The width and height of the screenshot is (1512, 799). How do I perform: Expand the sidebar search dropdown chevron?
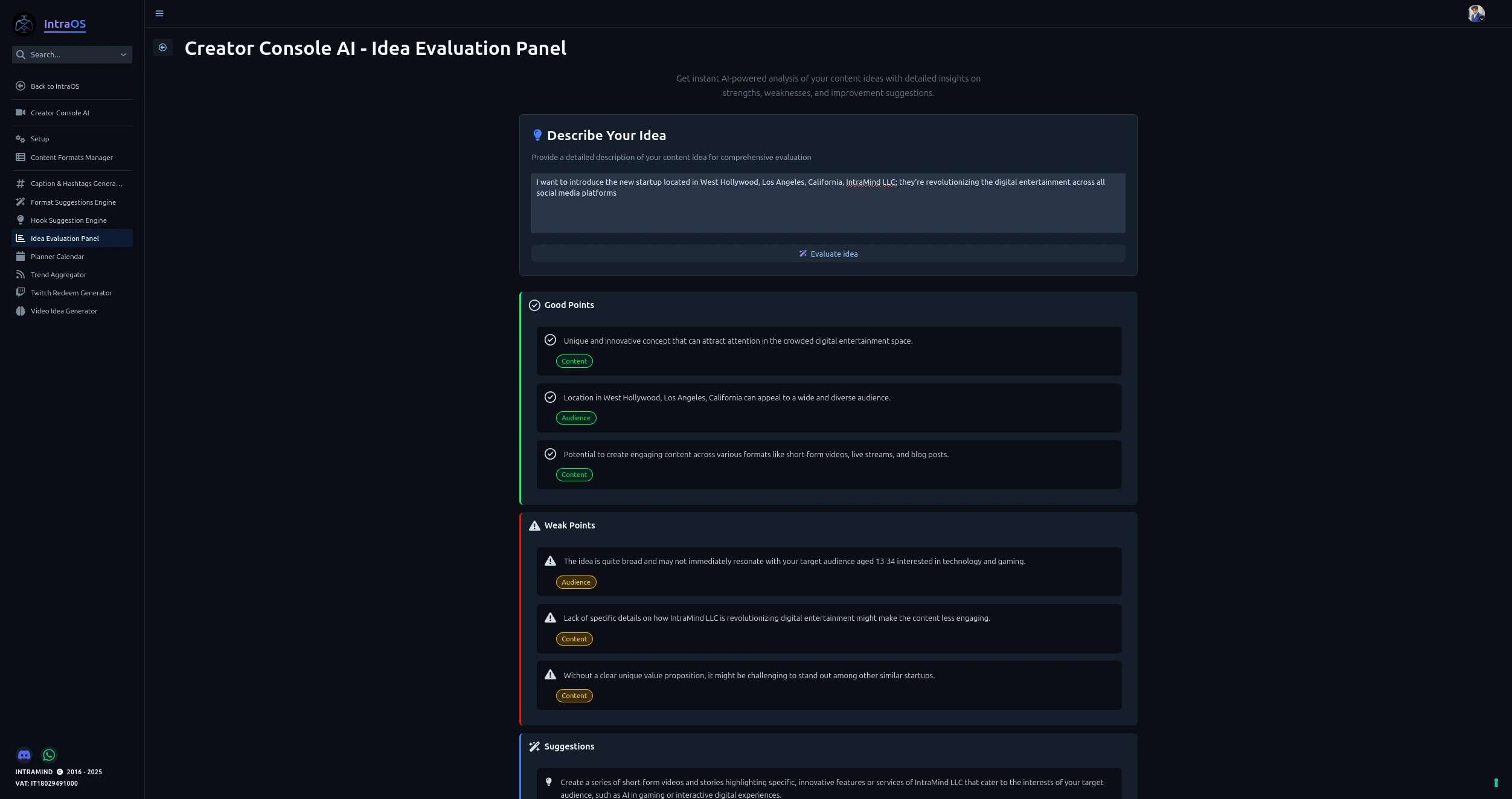pyautogui.click(x=123, y=55)
